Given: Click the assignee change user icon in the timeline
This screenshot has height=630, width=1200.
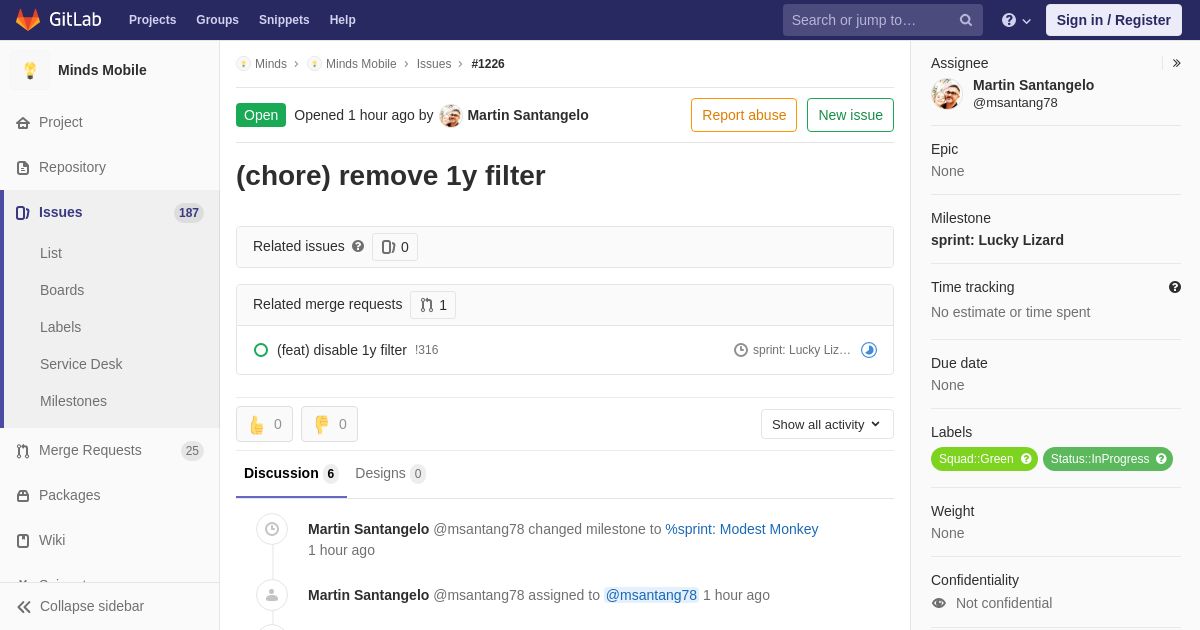Looking at the screenshot, I should pos(272,595).
